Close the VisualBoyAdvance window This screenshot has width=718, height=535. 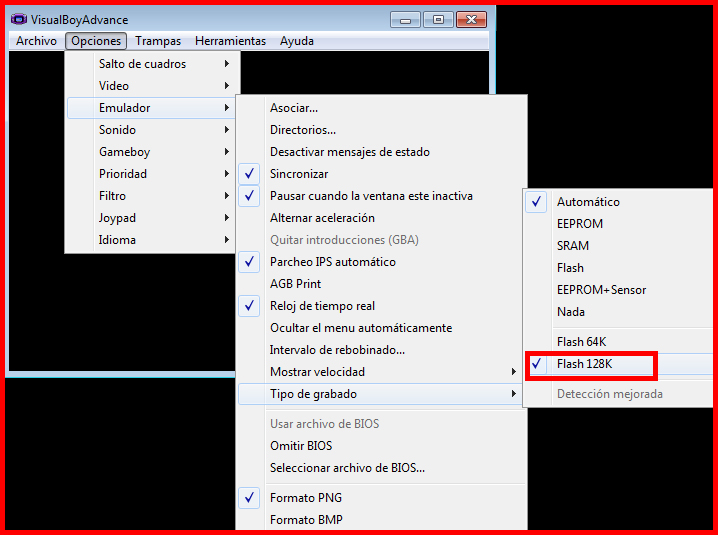click(x=471, y=20)
